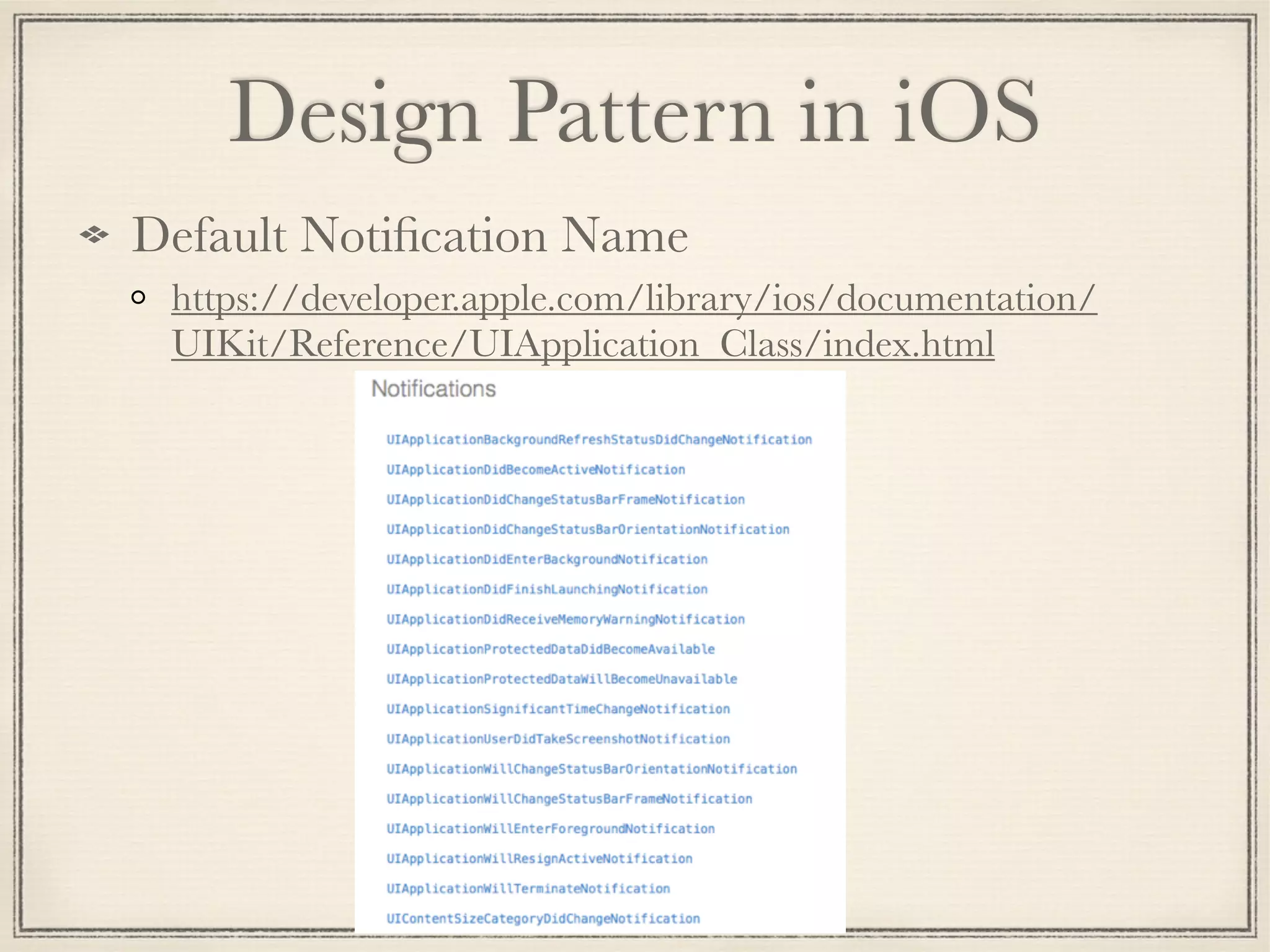1270x952 pixels.
Task: Open UIApplicationWillEnterForegroundNotification link
Action: pos(551,829)
